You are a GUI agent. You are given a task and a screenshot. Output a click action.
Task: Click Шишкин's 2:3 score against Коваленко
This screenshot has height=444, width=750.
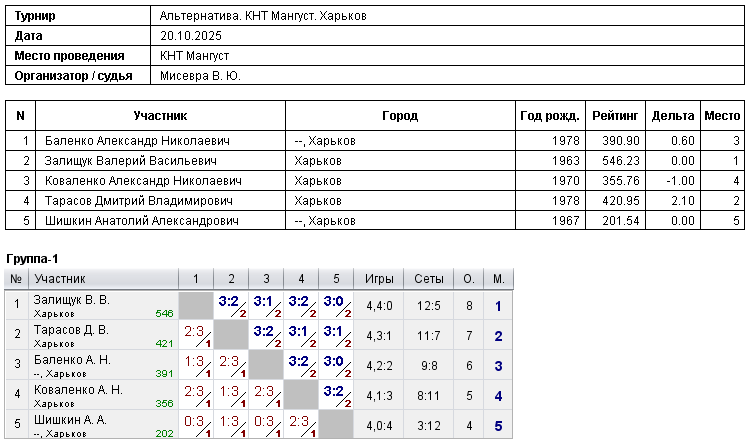point(299,422)
